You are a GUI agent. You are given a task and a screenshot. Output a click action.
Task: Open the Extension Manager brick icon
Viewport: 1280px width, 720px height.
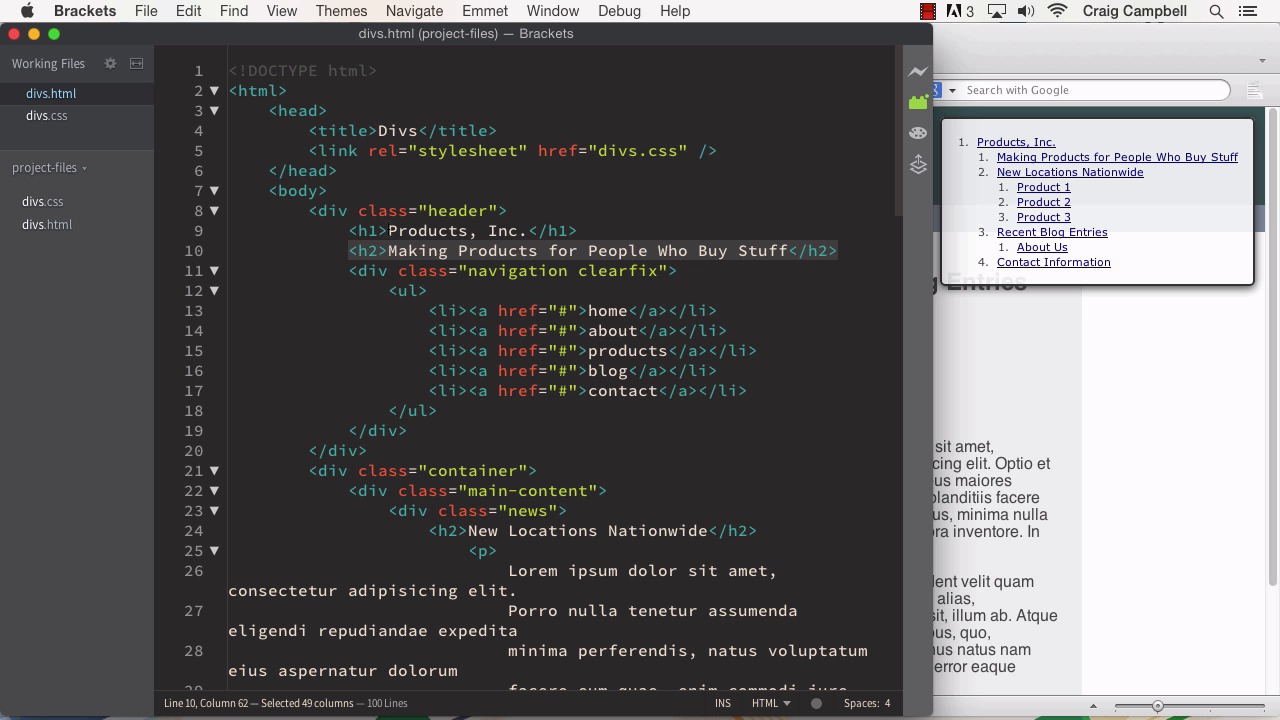918,102
